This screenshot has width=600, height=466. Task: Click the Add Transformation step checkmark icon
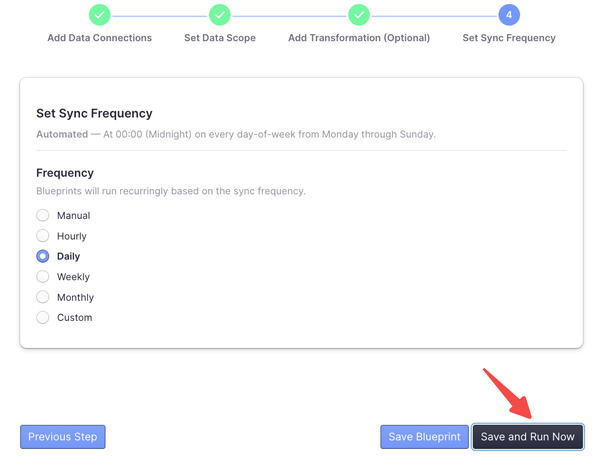point(359,15)
